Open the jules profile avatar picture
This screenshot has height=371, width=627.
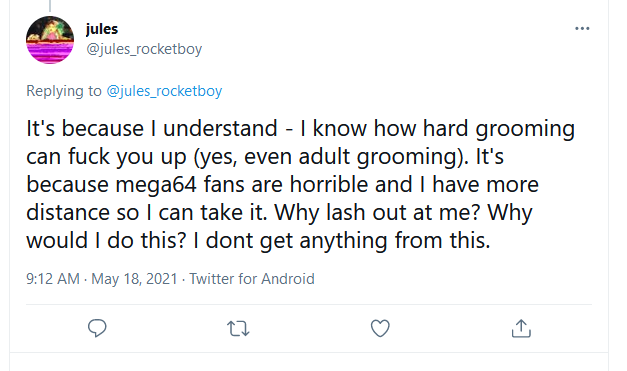click(x=50, y=40)
